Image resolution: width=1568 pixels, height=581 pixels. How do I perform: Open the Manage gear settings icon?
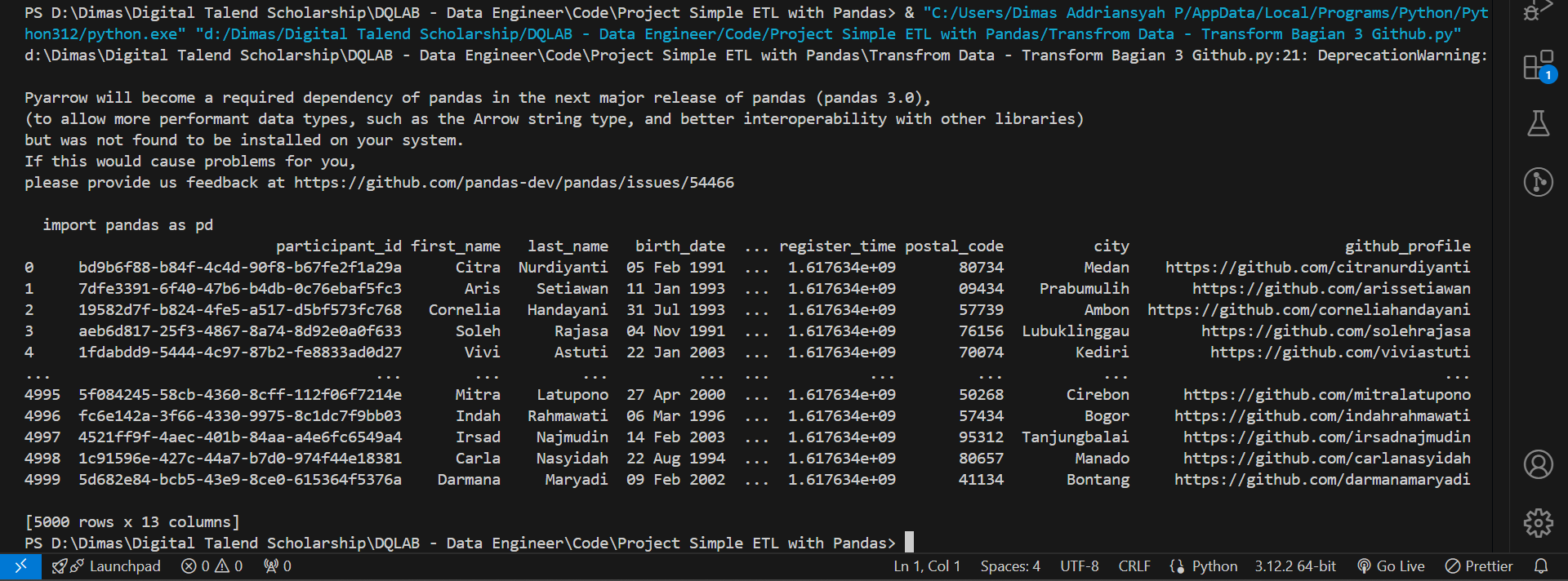click(1539, 523)
